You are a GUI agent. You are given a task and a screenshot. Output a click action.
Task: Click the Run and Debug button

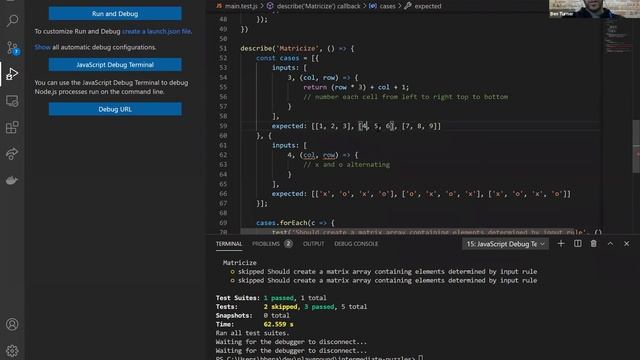(x=115, y=13)
